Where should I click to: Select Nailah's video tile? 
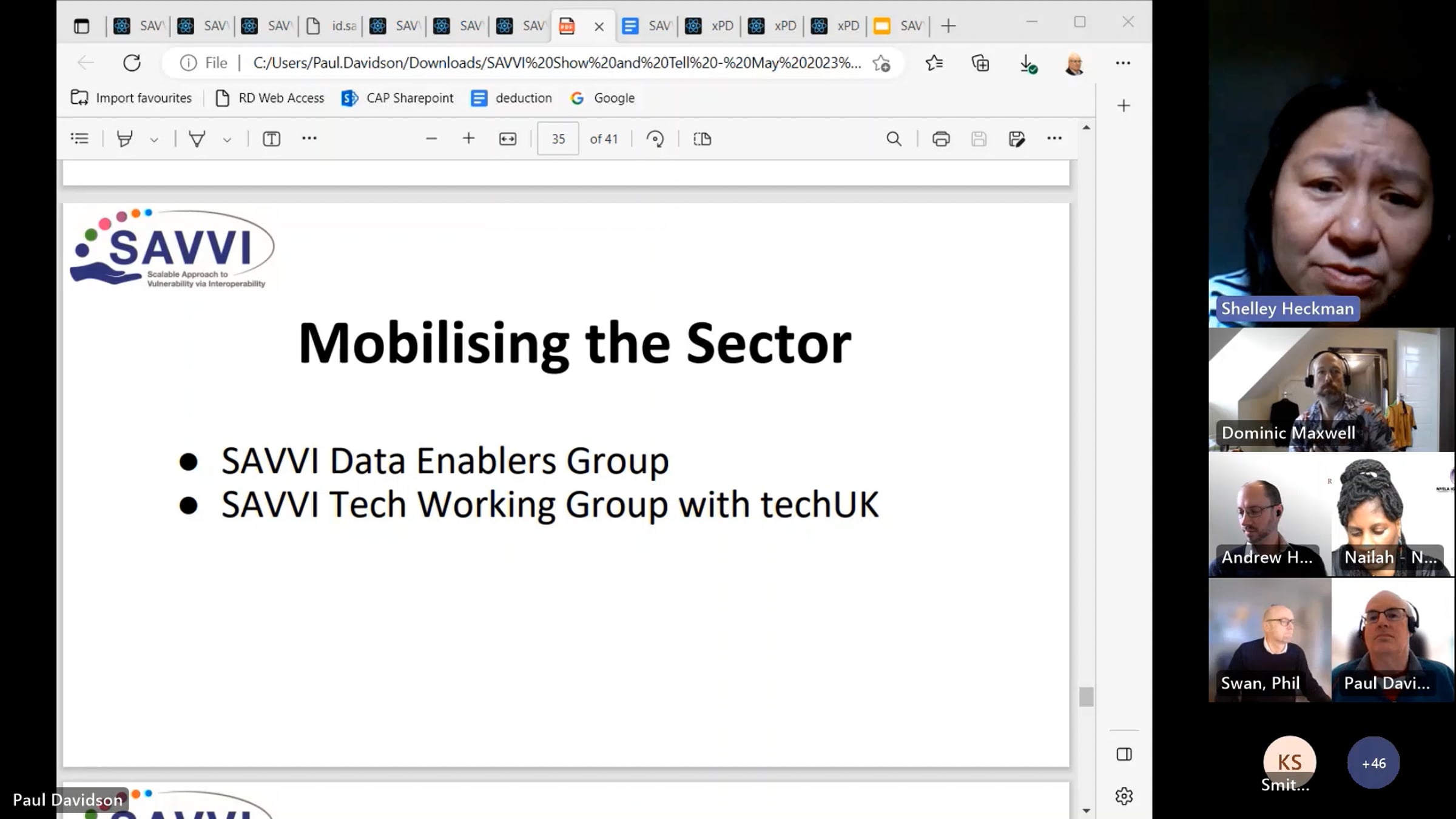(x=1393, y=514)
